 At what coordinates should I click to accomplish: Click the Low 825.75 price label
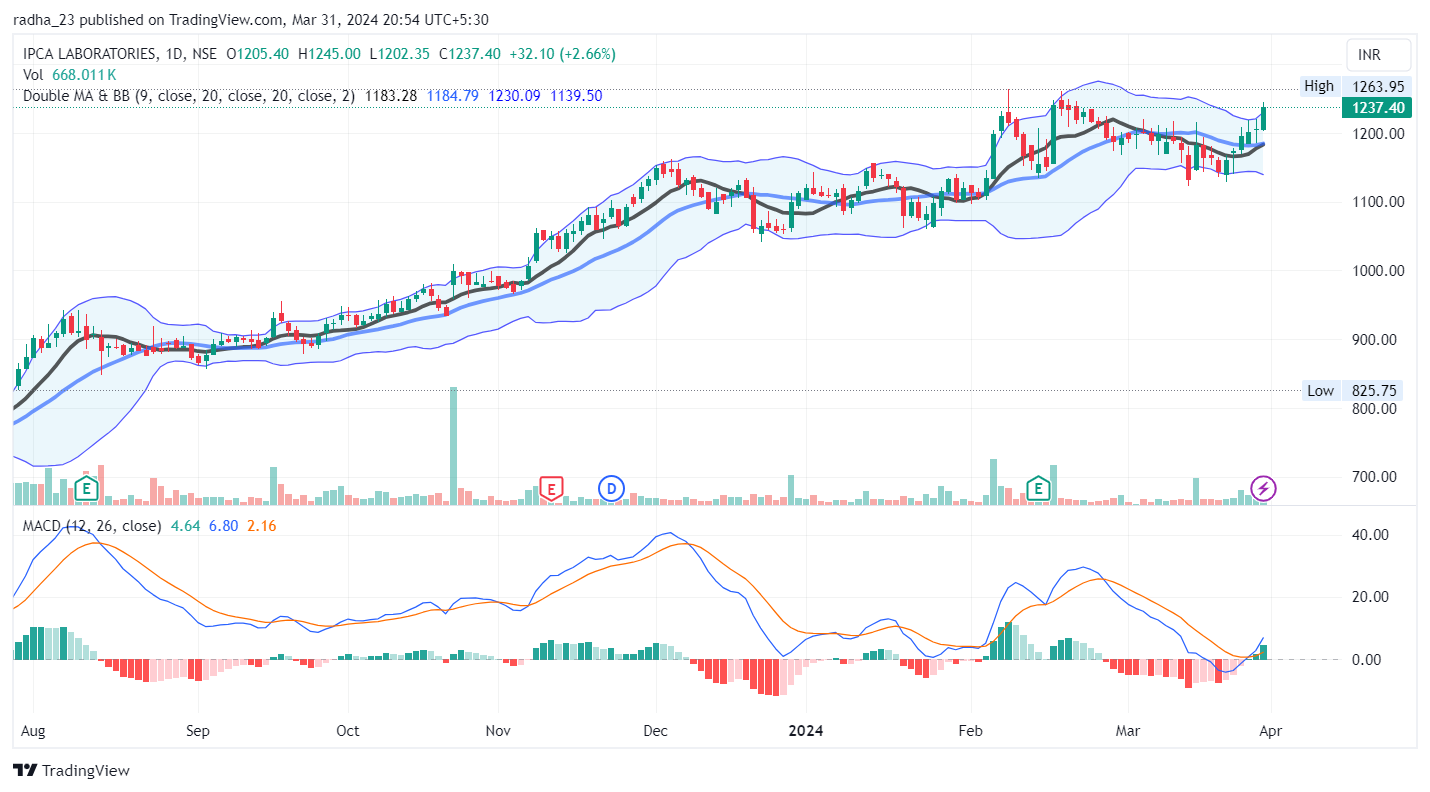pyautogui.click(x=1352, y=391)
